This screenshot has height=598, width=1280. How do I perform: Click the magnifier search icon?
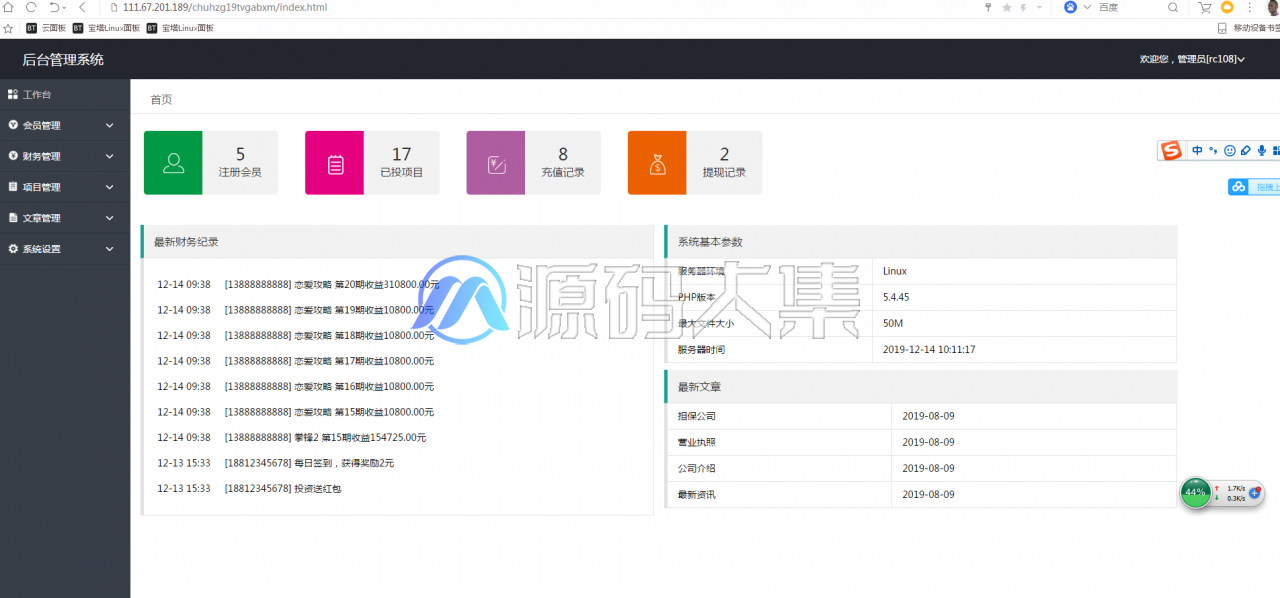pos(1174,7)
